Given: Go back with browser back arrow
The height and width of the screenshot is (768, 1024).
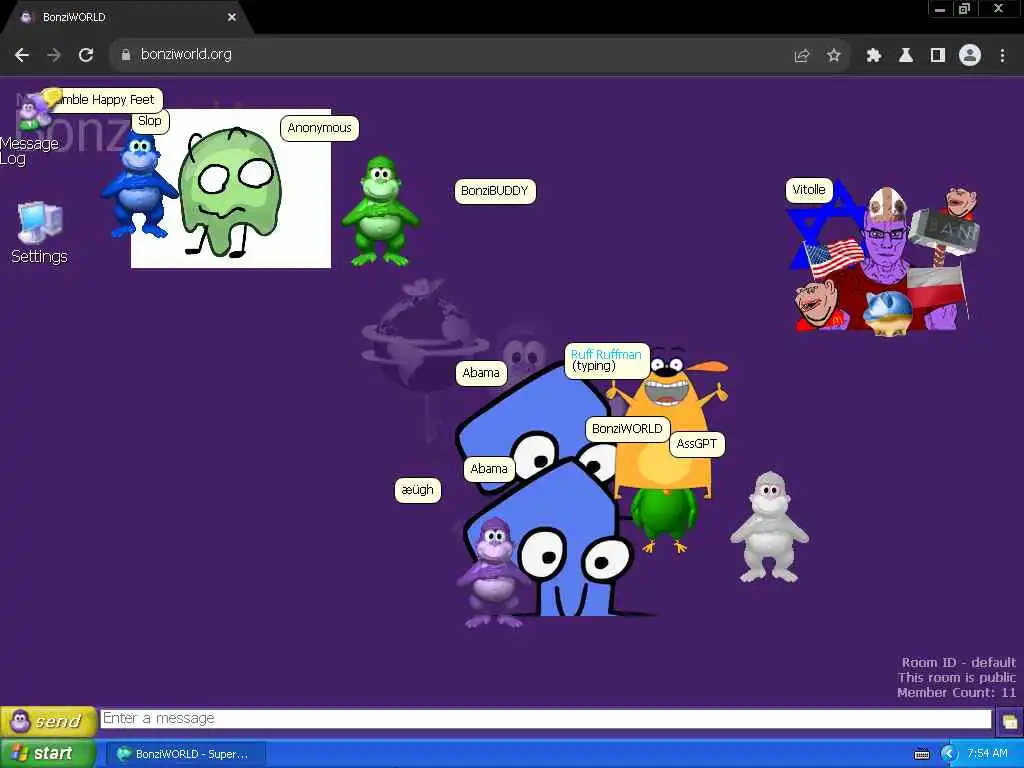Looking at the screenshot, I should pos(22,55).
